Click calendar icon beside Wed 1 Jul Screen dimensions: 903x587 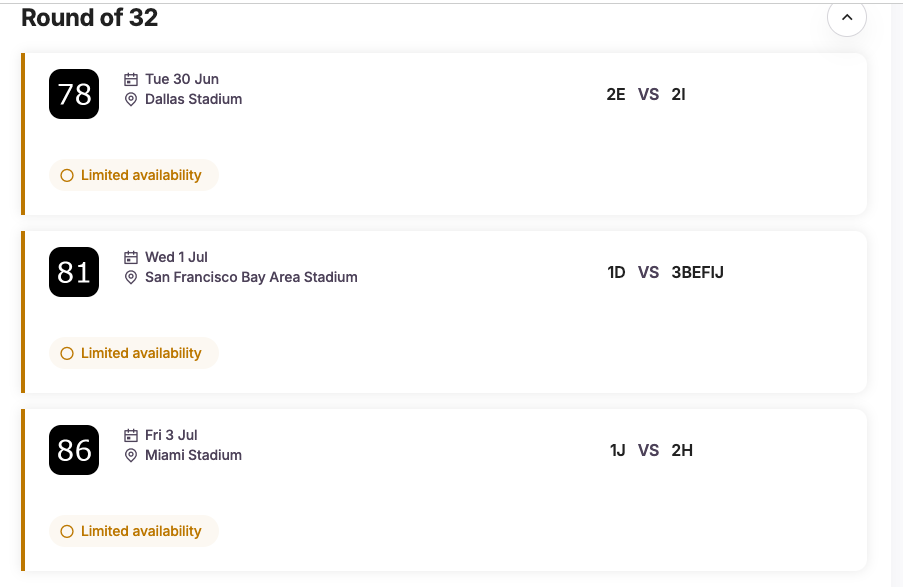click(x=131, y=257)
